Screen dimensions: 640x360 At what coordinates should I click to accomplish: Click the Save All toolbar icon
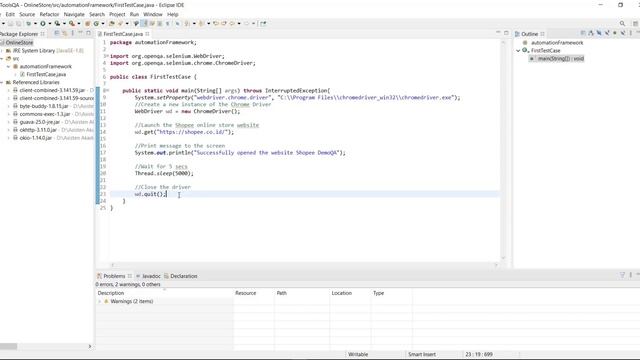click(x=18, y=24)
